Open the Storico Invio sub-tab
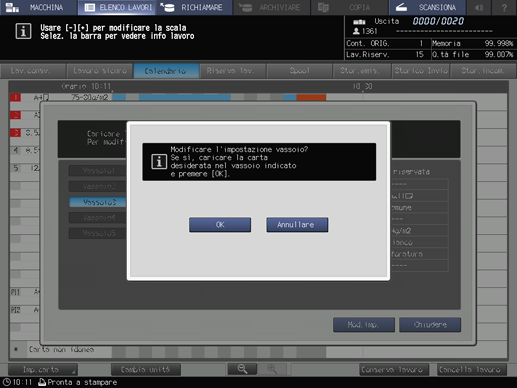The height and width of the screenshot is (388, 517). point(421,71)
